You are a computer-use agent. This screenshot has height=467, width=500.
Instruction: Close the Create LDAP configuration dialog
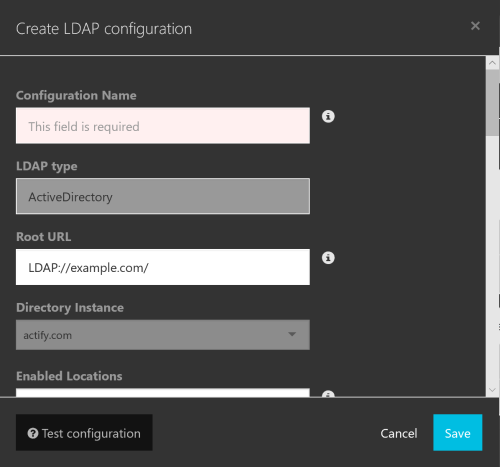[x=475, y=26]
